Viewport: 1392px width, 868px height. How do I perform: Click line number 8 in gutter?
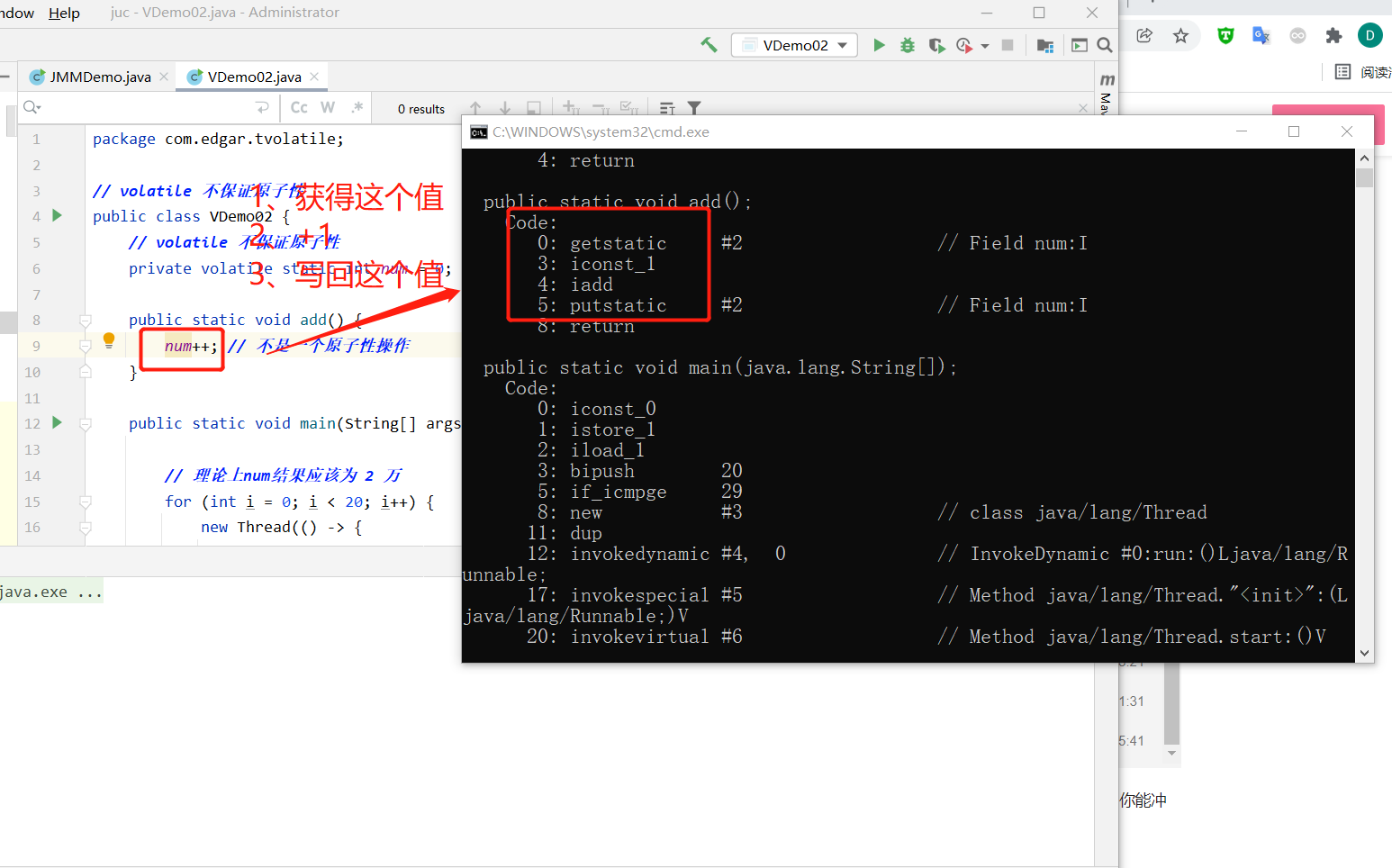(x=36, y=320)
